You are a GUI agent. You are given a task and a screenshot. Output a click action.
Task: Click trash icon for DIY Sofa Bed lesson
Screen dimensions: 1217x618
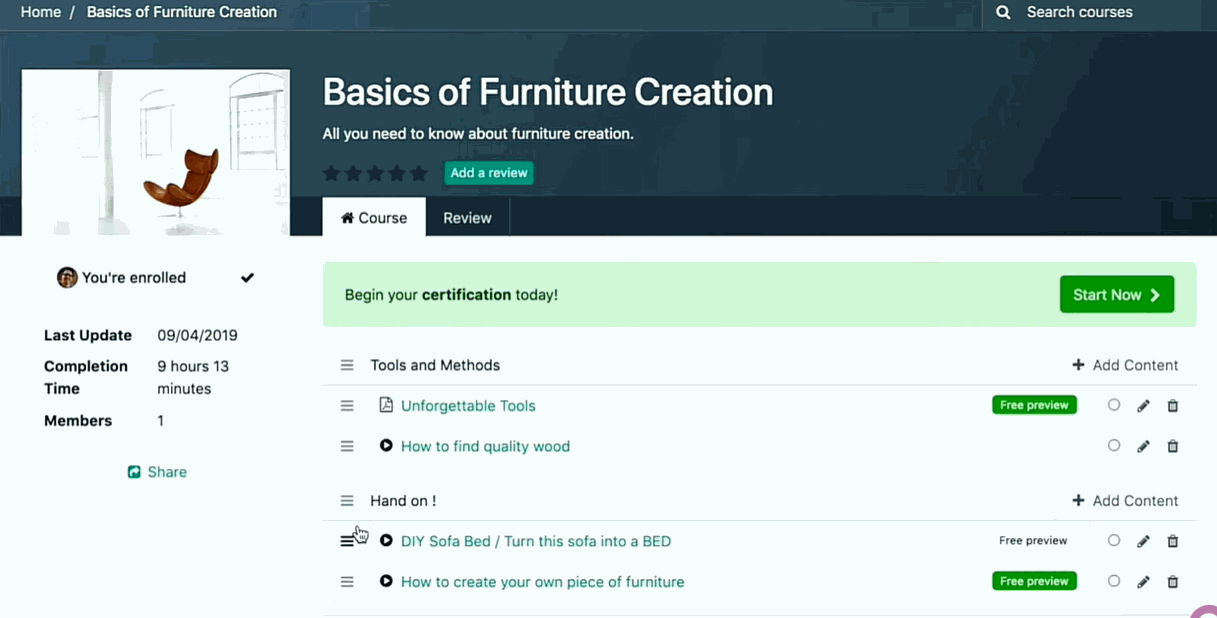click(1173, 541)
